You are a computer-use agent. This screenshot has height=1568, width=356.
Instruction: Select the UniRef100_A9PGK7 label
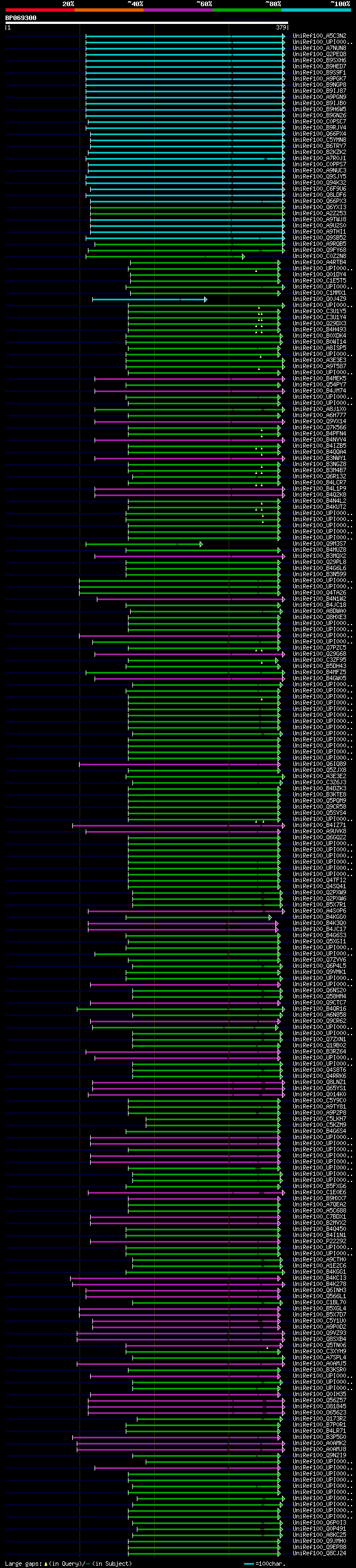(x=319, y=78)
